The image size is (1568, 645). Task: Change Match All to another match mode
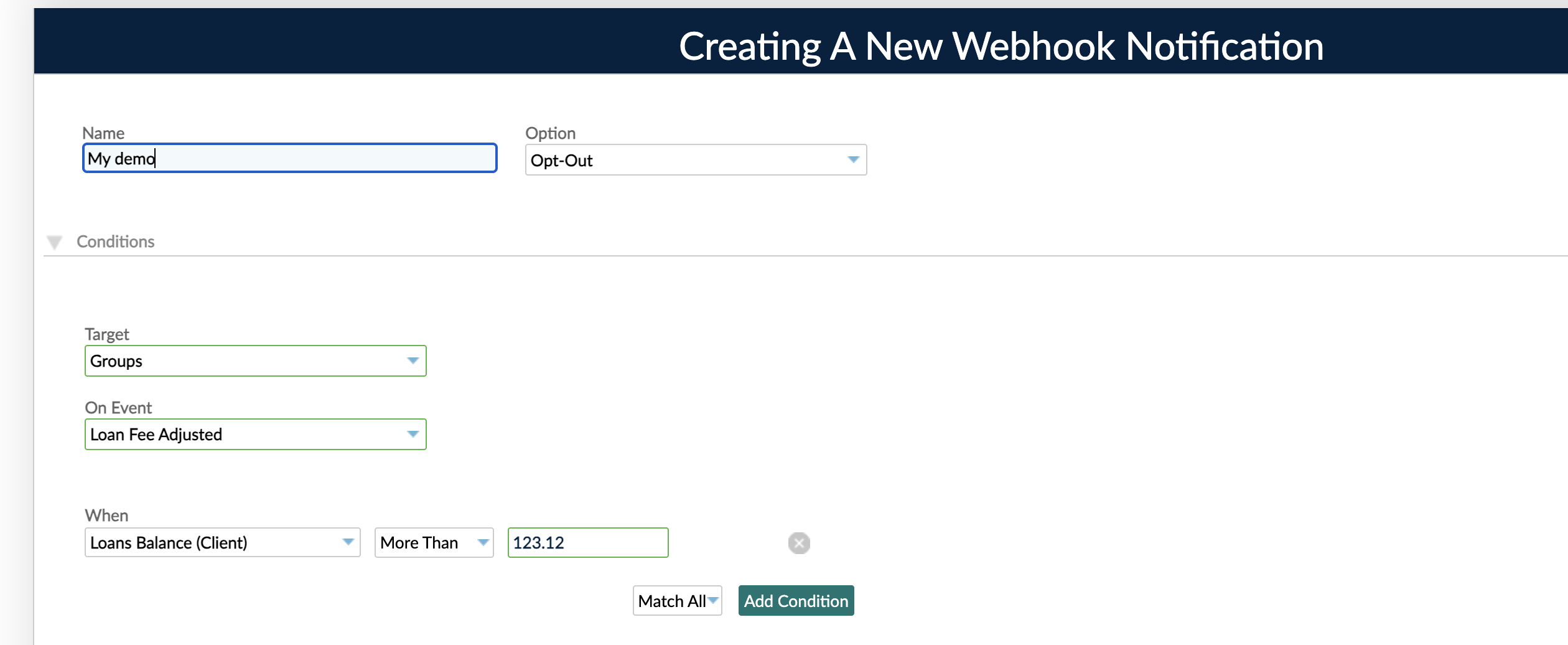(676, 600)
